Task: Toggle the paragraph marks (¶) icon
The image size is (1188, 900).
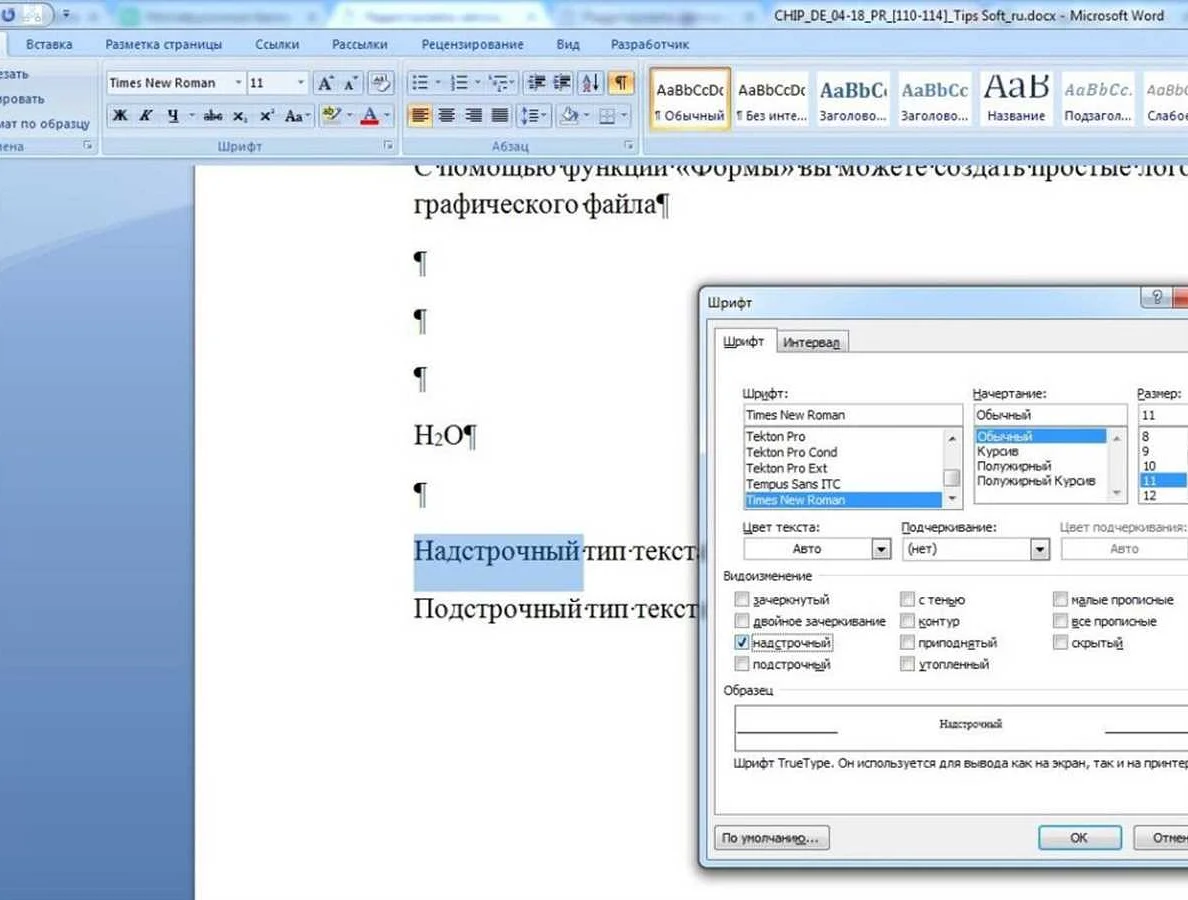Action: coord(621,83)
